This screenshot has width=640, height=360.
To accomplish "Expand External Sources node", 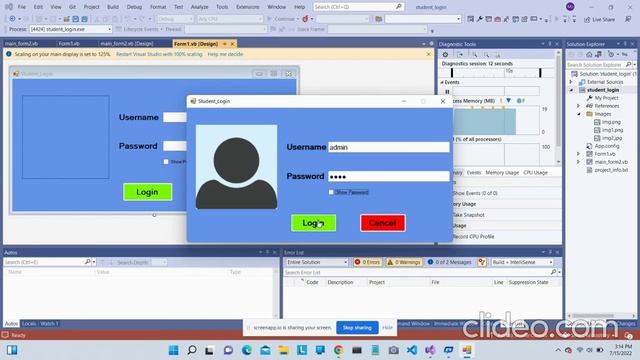I will coord(571,82).
